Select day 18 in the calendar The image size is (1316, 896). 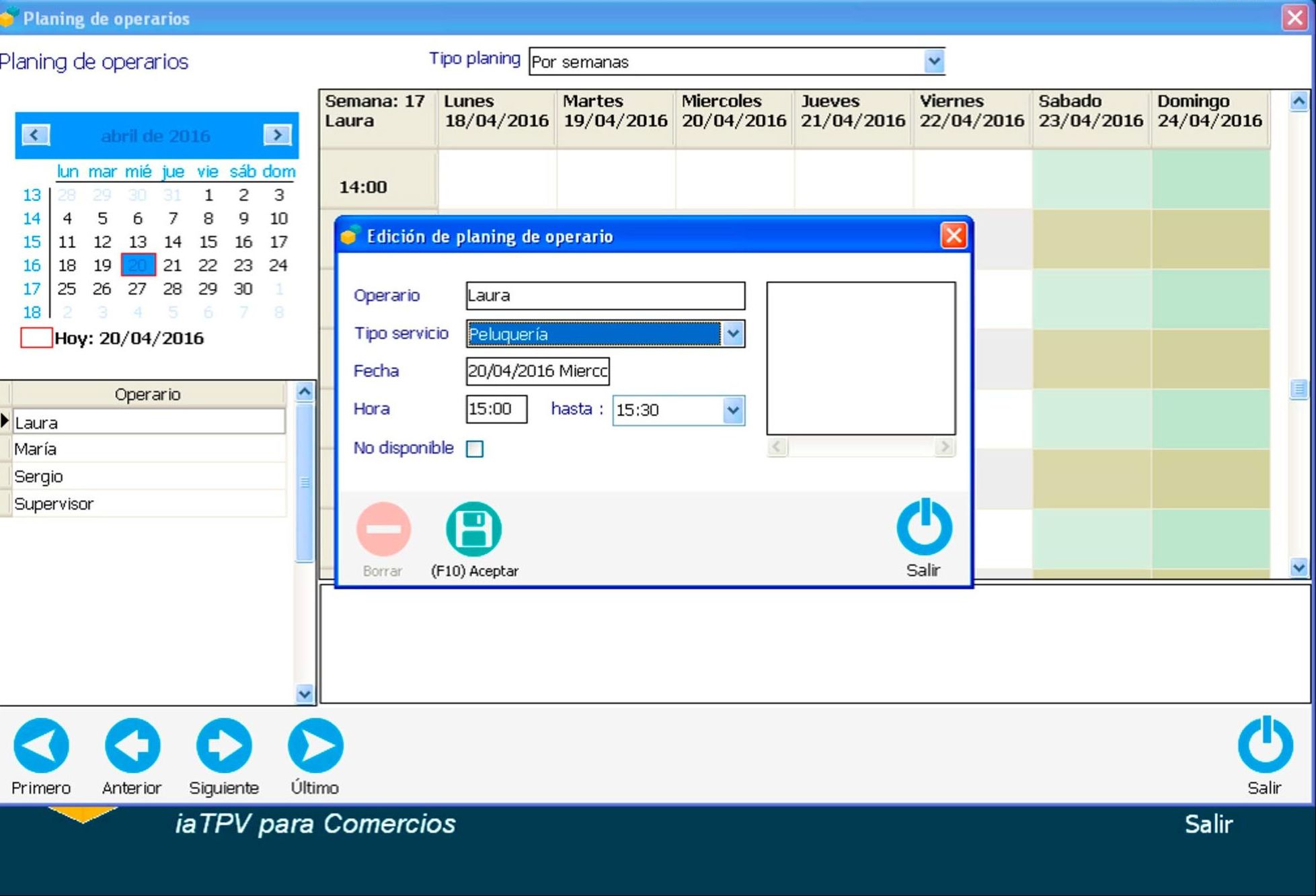67,265
